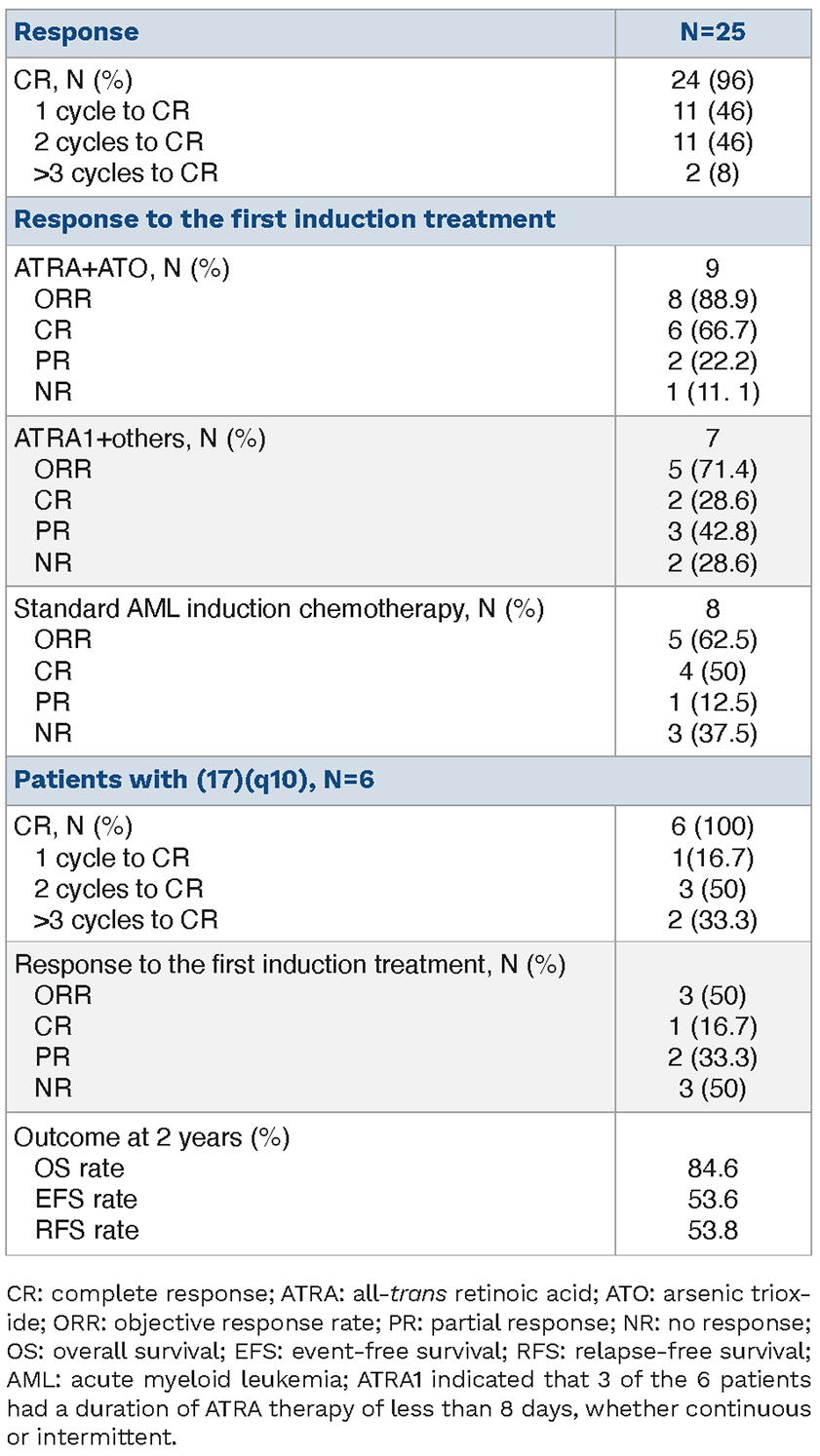Click 'Patients with (17)(q10), N=6' section header
This screenshot has width=820, height=1456.
coord(194,780)
